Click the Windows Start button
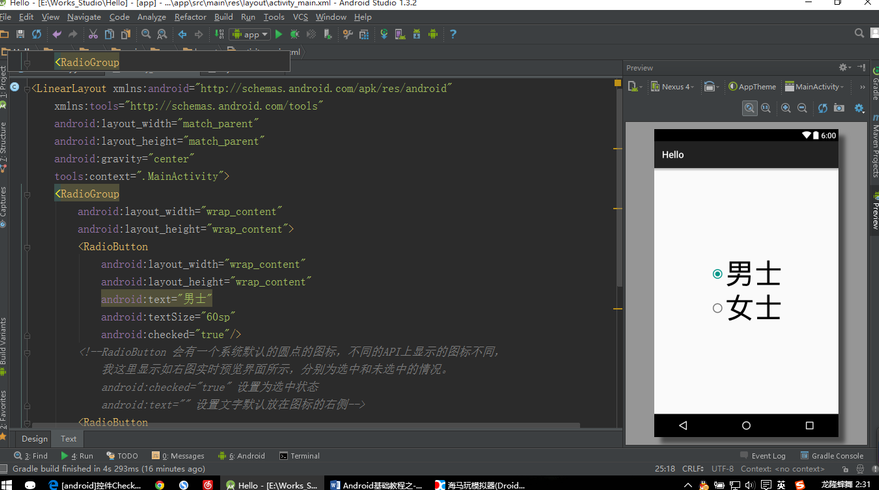 (x=7, y=485)
